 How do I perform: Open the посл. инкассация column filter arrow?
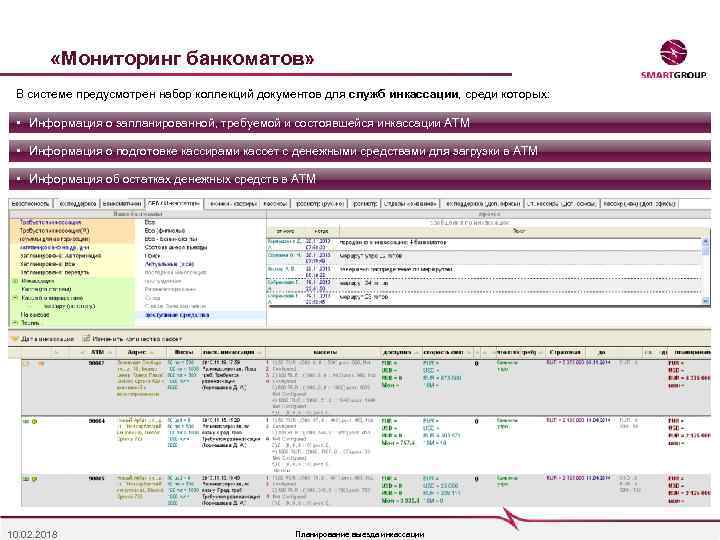click(x=260, y=352)
